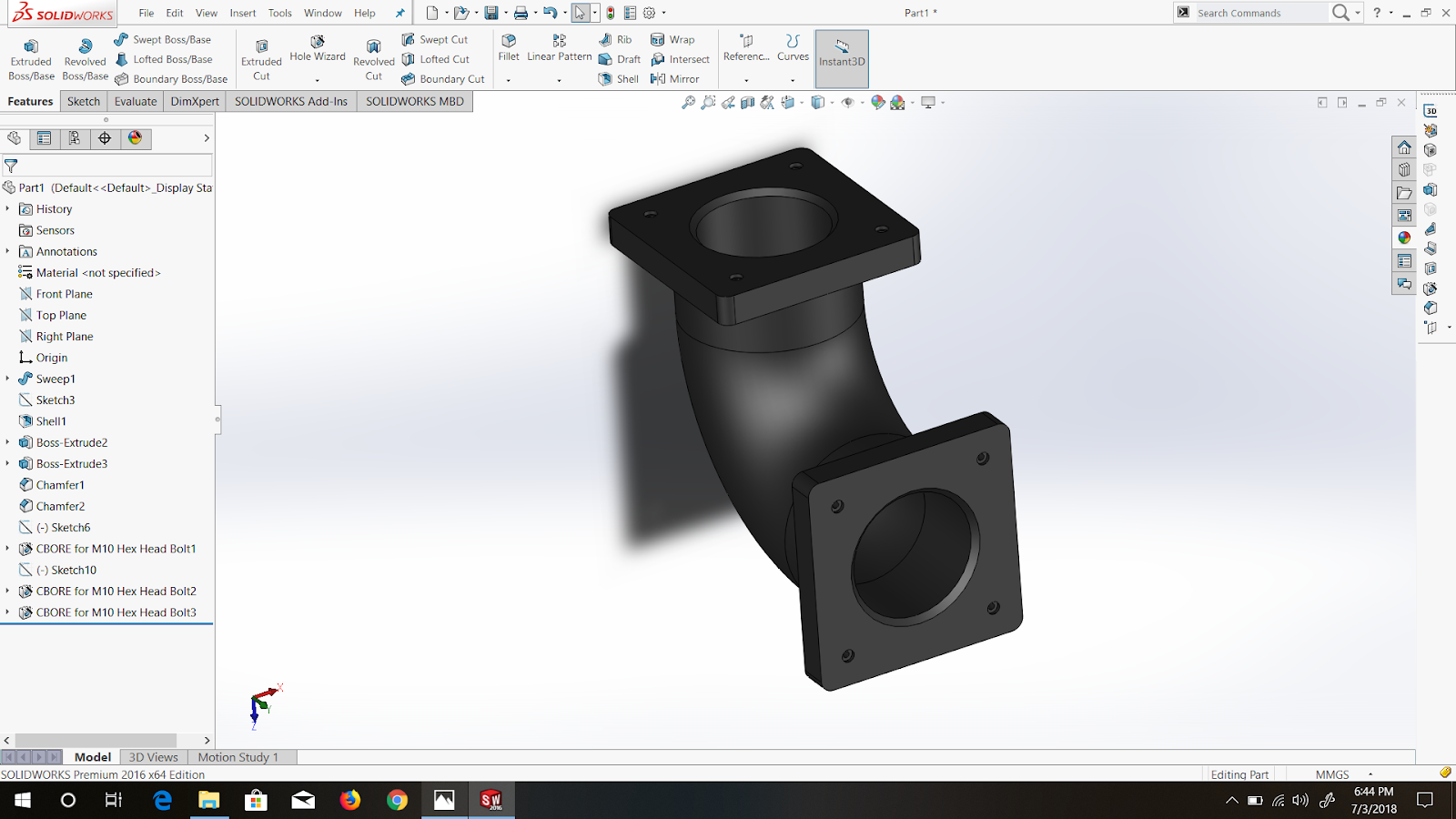Viewport: 1456px width, 819px height.
Task: Expand the History folder in feature tree
Action: coord(8,208)
